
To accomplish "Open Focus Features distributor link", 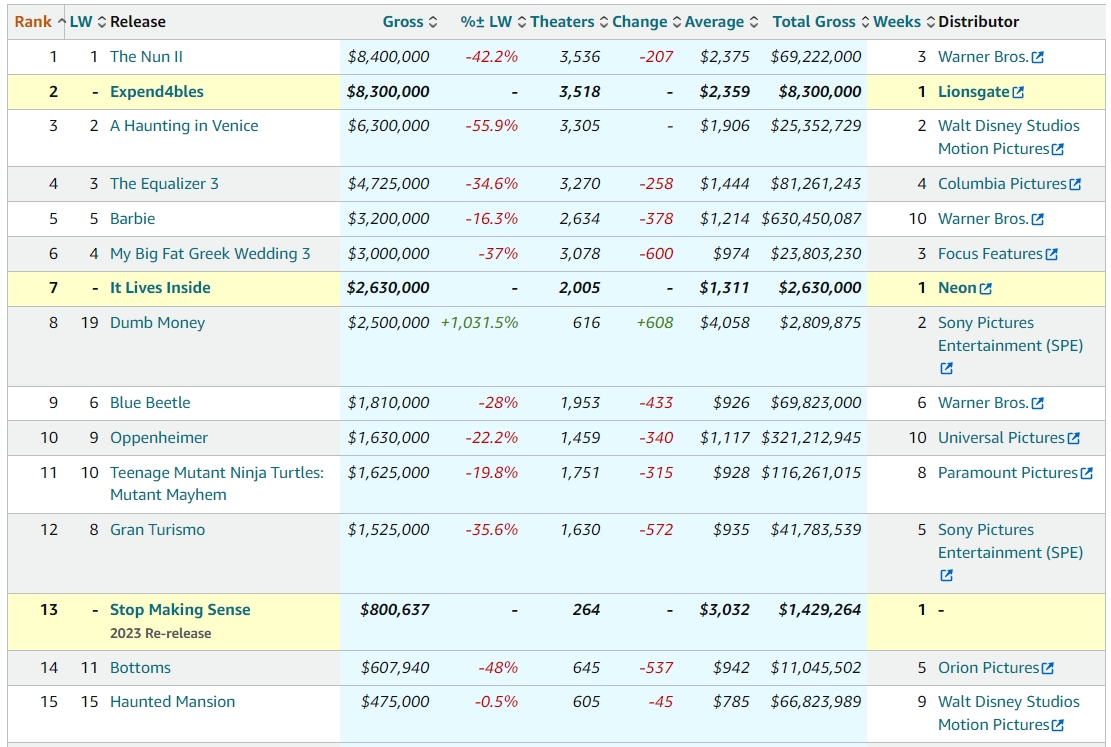I will pyautogui.click(x=991, y=254).
